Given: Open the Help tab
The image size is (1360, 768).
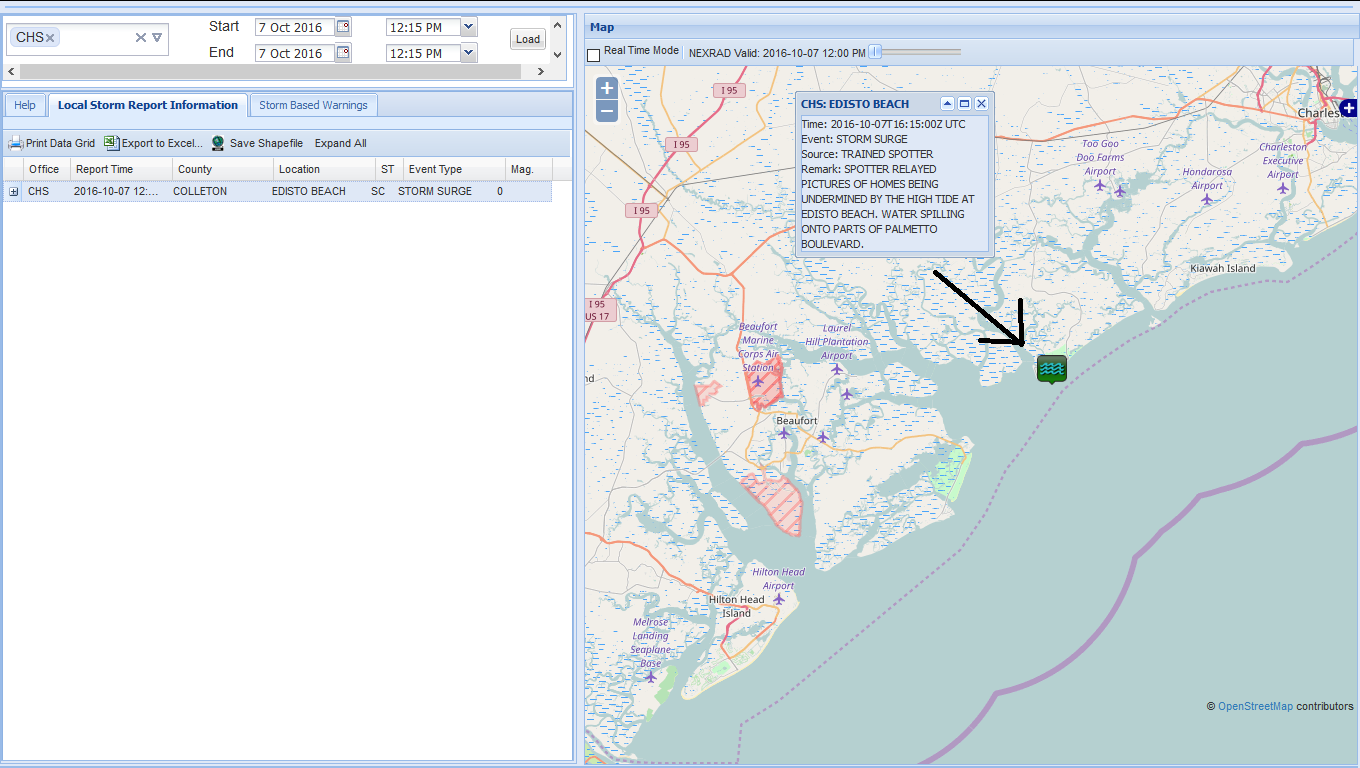Looking at the screenshot, I should 25,105.
